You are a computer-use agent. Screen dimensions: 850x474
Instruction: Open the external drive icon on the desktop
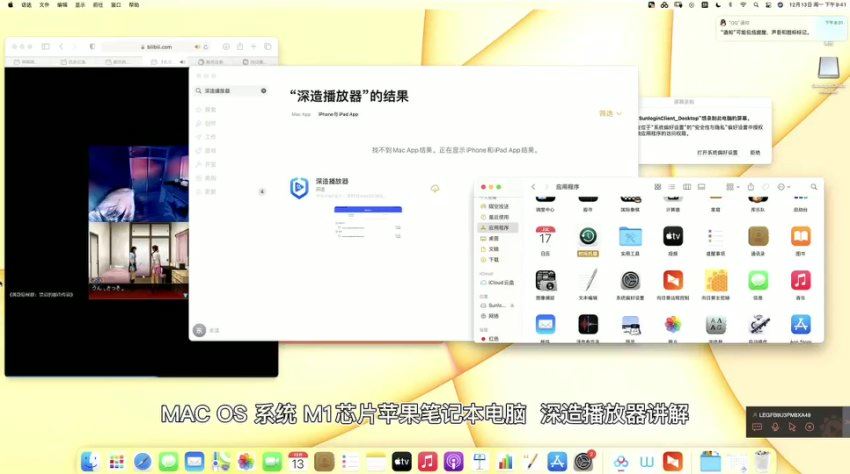(x=828, y=67)
